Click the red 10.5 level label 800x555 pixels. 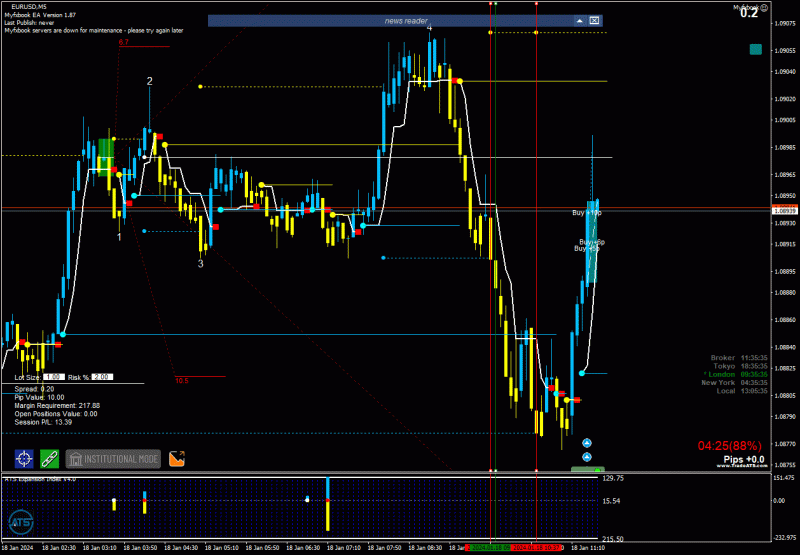point(182,381)
